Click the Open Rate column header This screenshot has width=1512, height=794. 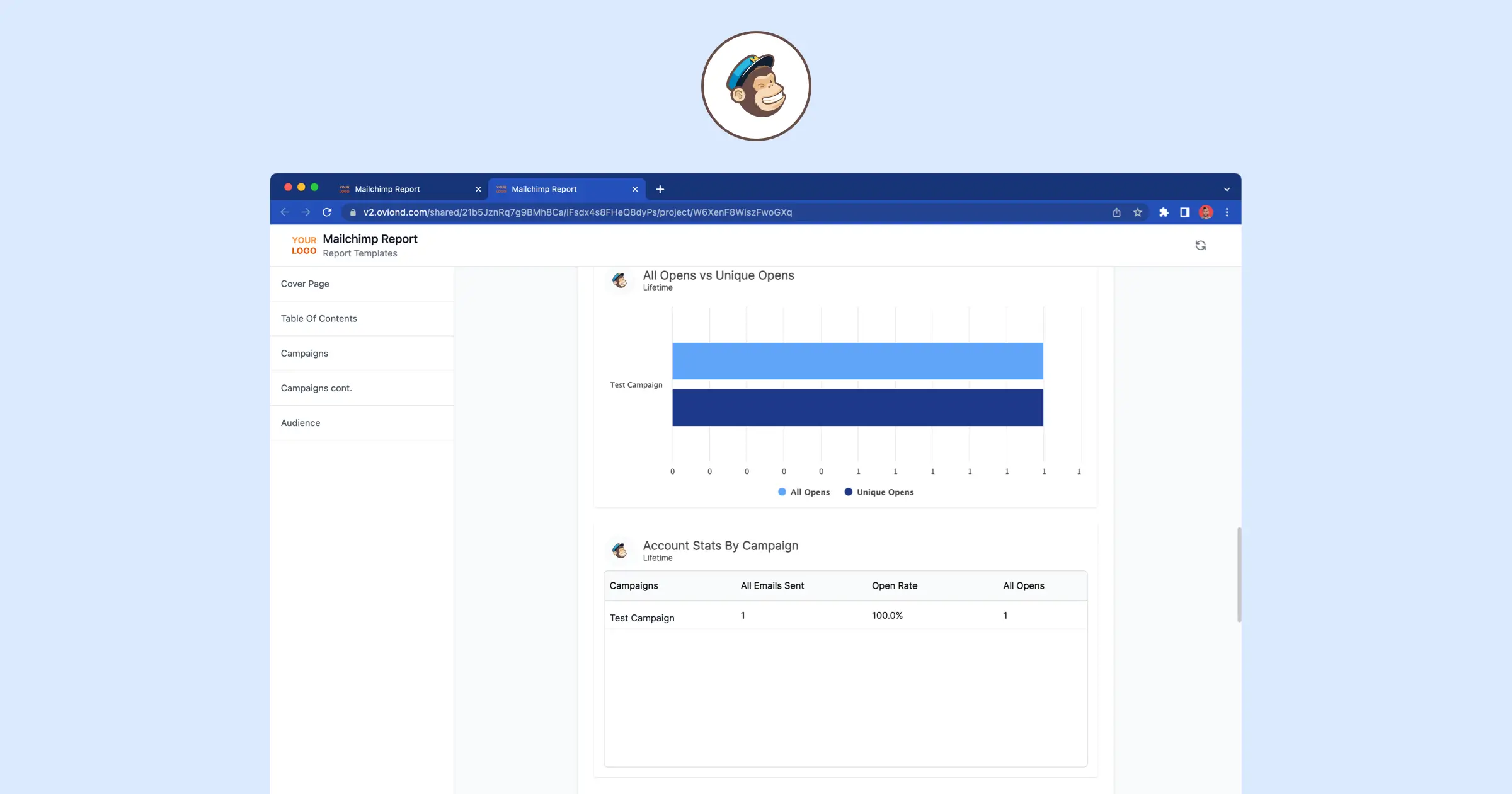click(x=895, y=585)
